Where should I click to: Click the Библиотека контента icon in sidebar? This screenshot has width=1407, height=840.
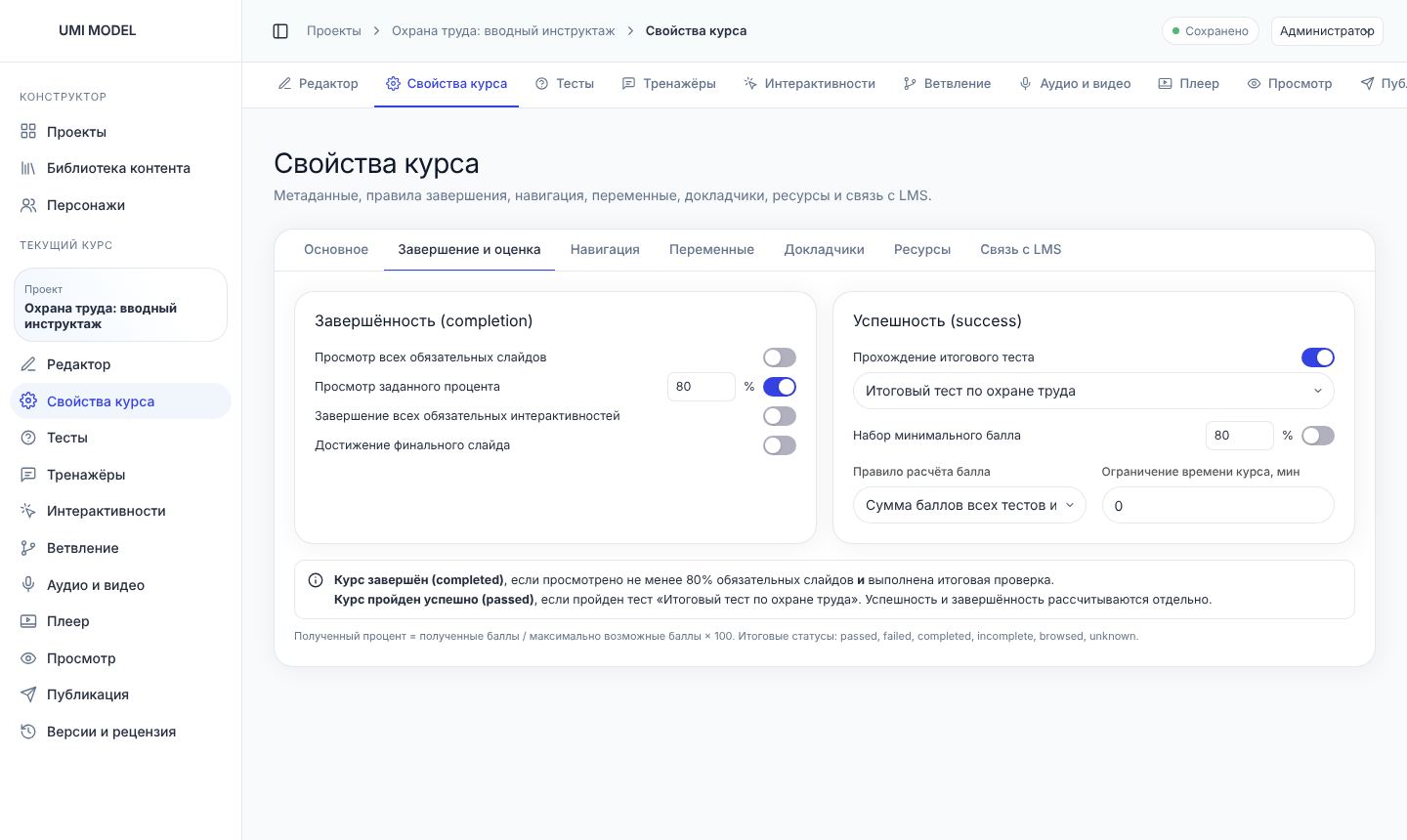28,168
